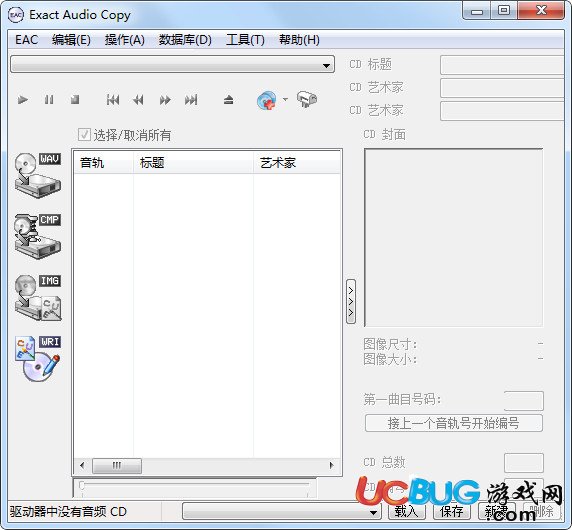
Task: Toggle 选择/取消所有 checkbox
Action: click(84, 135)
